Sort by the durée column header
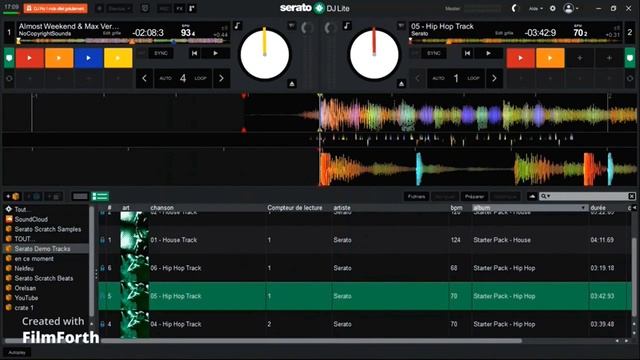 [598, 208]
